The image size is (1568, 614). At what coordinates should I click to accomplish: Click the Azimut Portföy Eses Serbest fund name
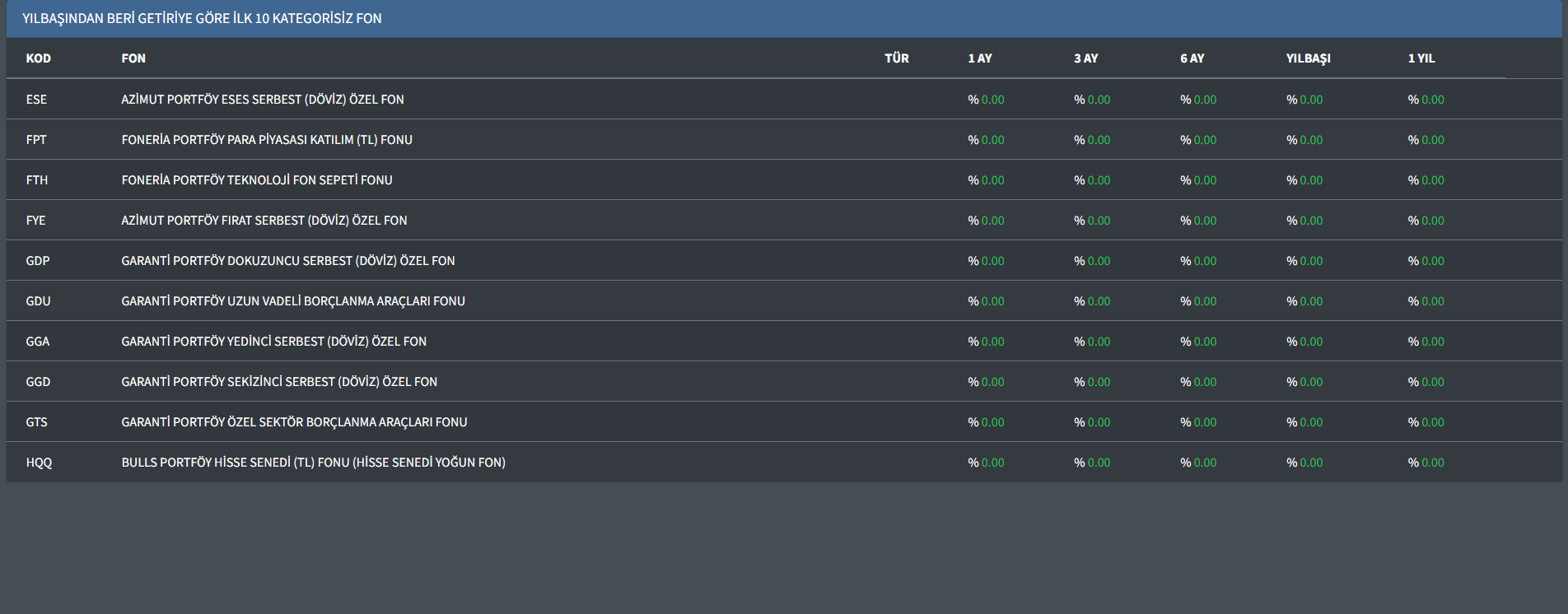click(x=263, y=100)
